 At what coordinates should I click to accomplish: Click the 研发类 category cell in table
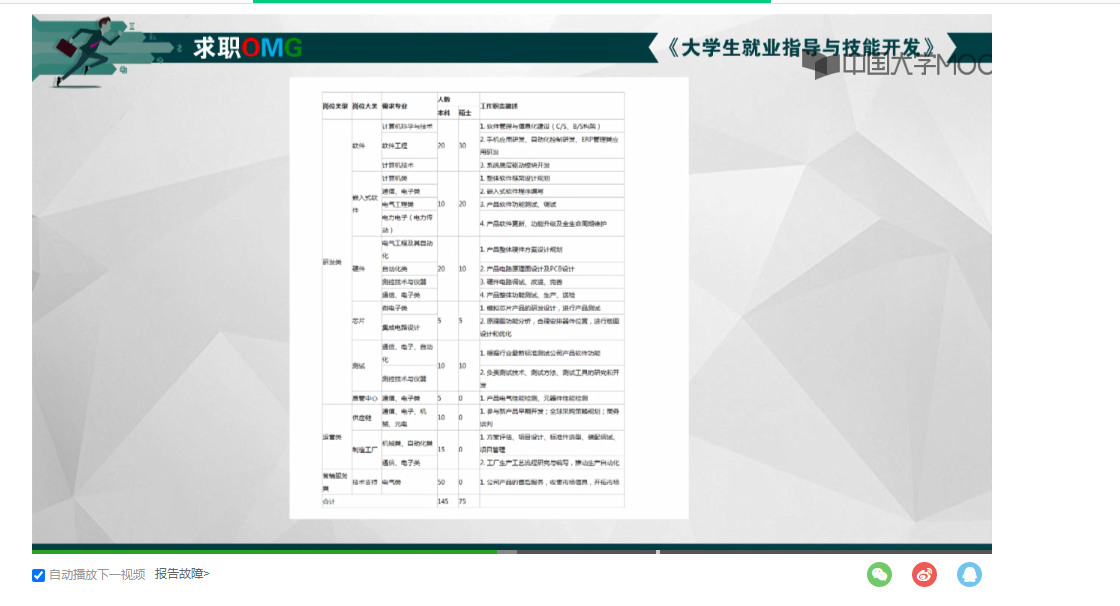pos(331,262)
